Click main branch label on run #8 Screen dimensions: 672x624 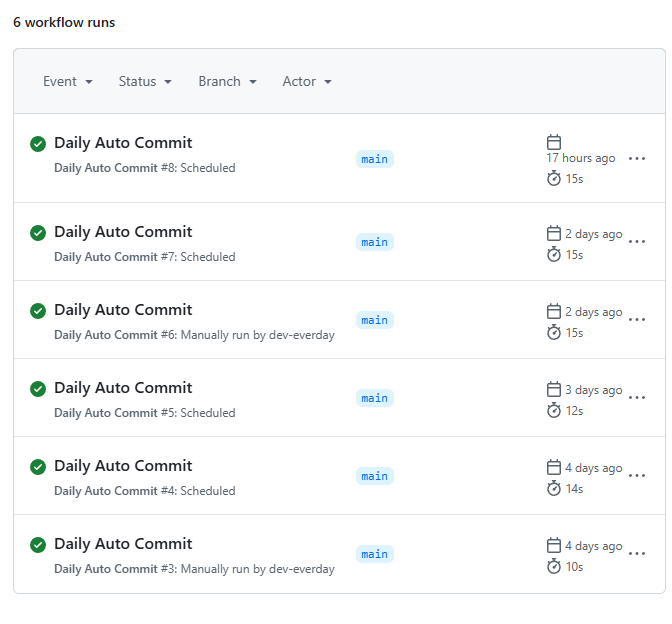point(375,159)
